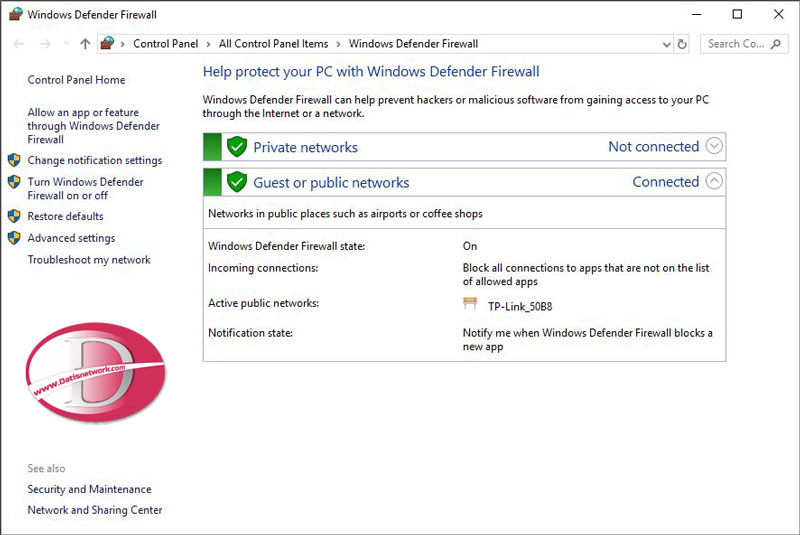Image resolution: width=800 pixels, height=535 pixels.
Task: Click shield icon beside Restore defaults
Action: point(14,216)
